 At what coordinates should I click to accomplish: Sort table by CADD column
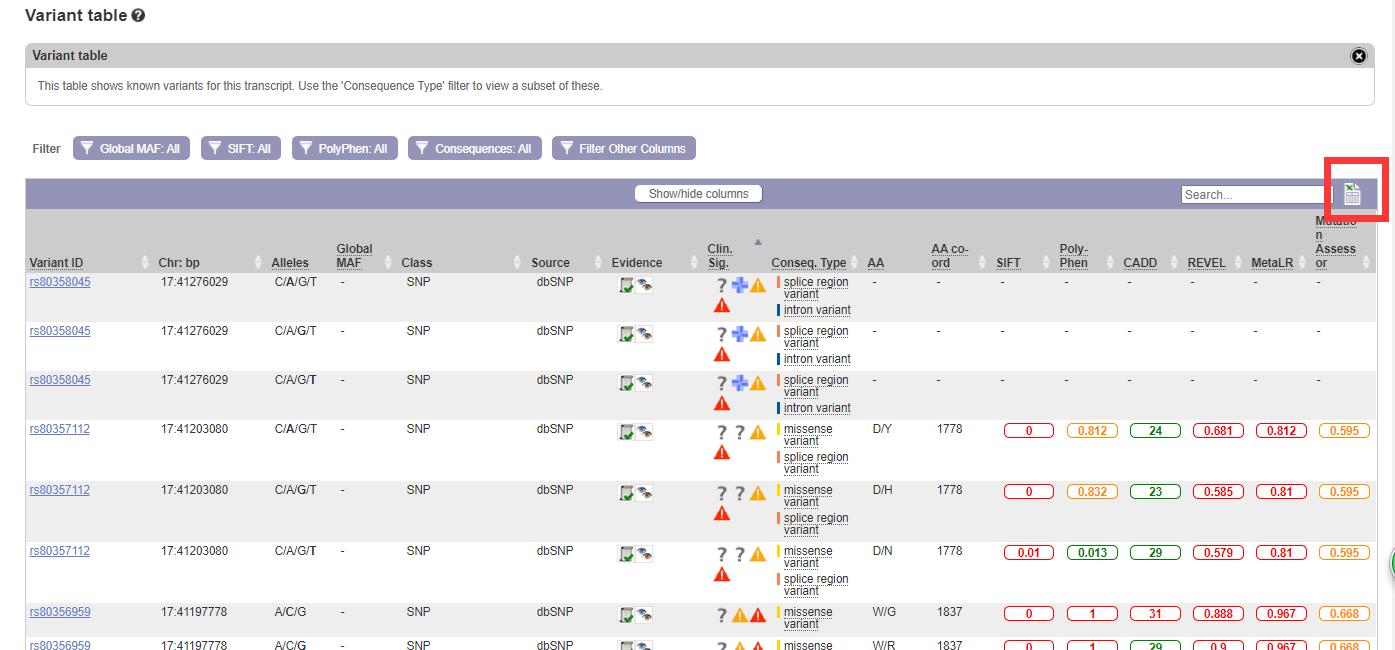coord(1140,263)
